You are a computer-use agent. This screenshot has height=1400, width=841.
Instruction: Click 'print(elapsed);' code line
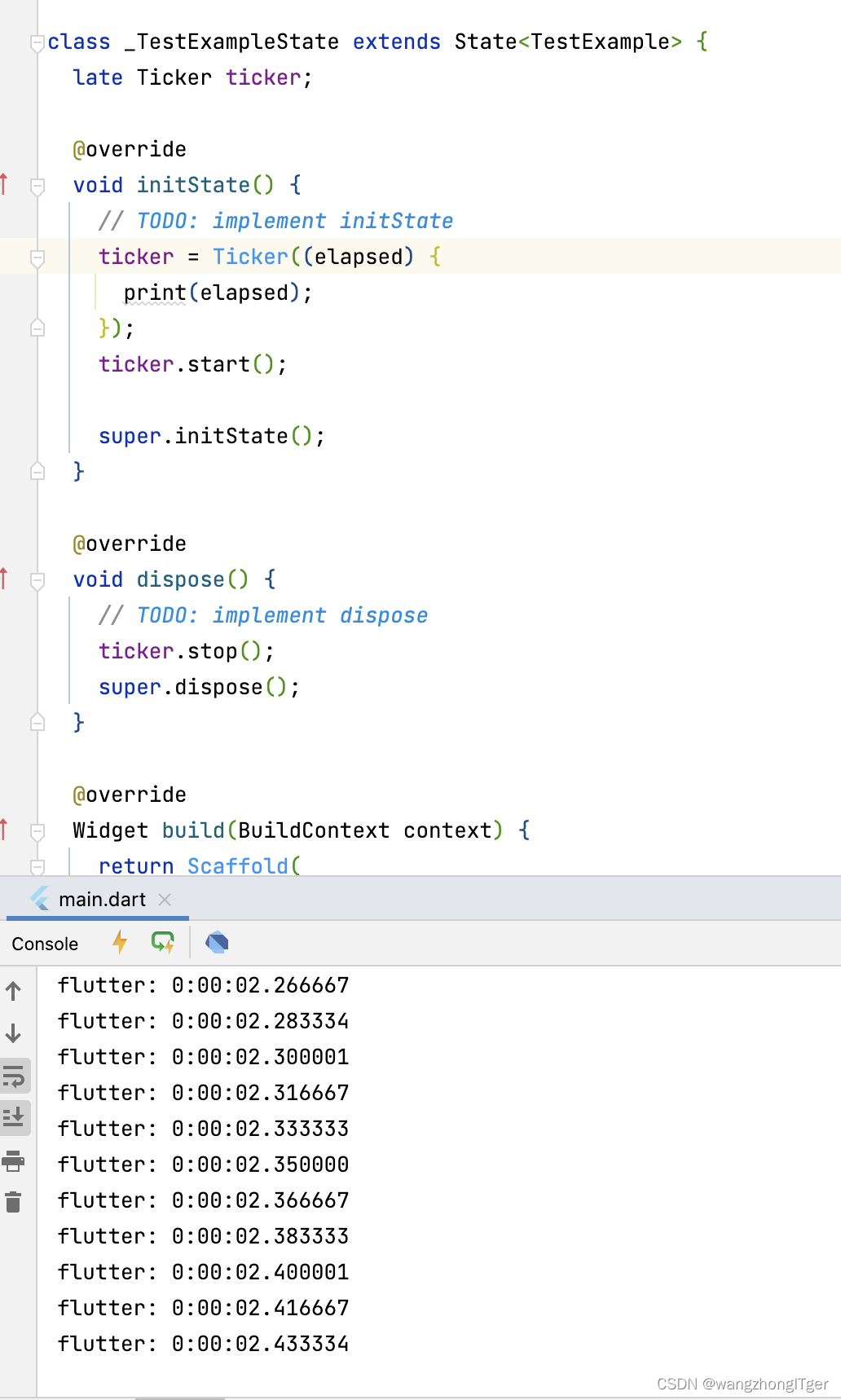[x=218, y=293]
